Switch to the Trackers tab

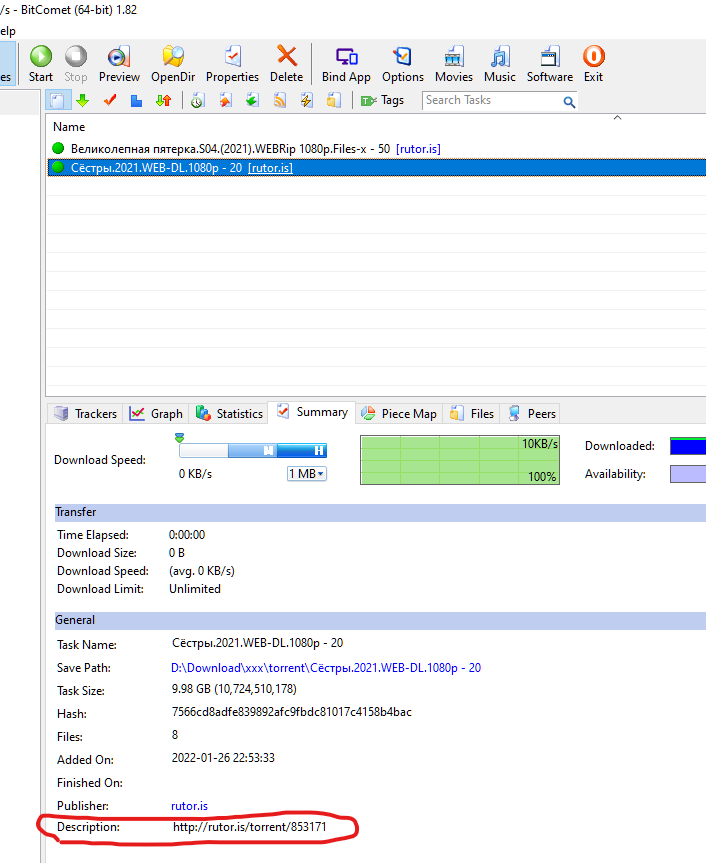(86, 413)
